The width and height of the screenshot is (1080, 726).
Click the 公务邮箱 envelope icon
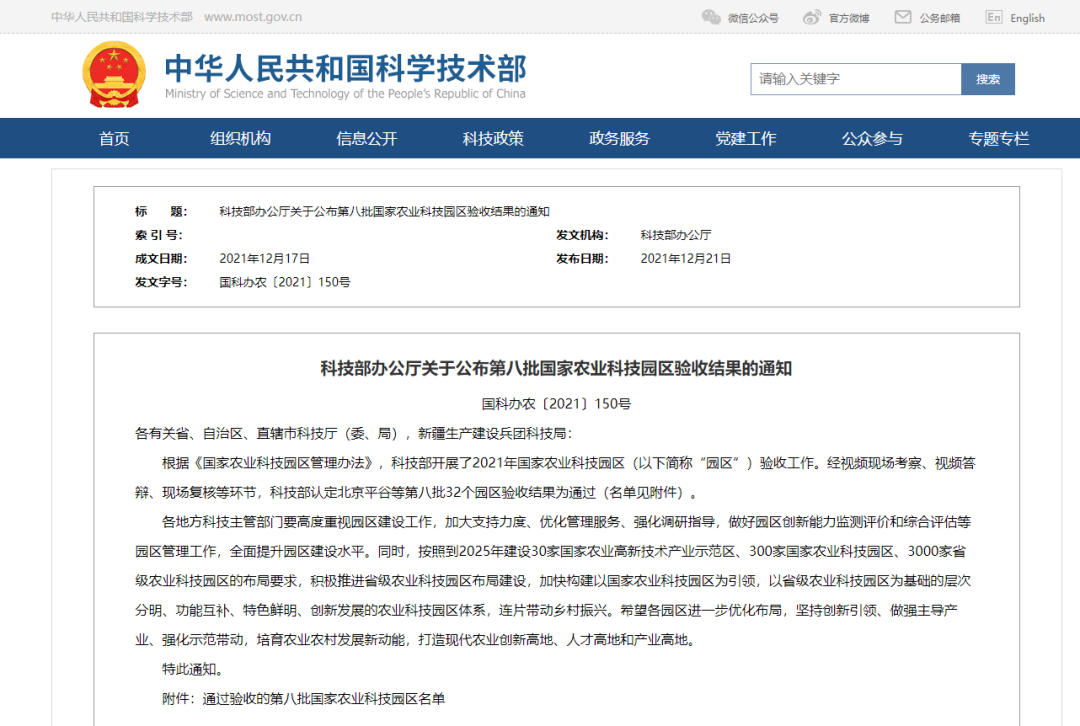pyautogui.click(x=902, y=17)
